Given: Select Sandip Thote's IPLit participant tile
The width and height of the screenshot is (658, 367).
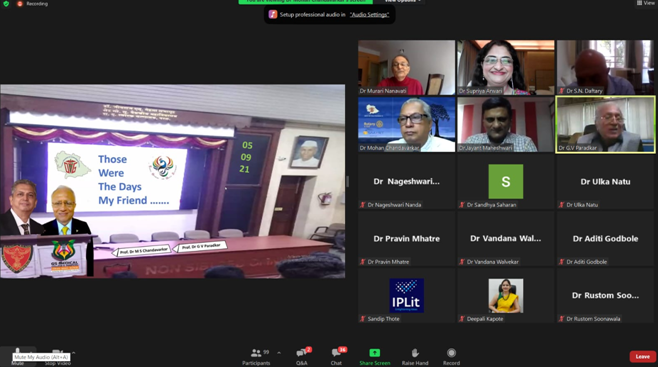Looking at the screenshot, I should click(406, 296).
